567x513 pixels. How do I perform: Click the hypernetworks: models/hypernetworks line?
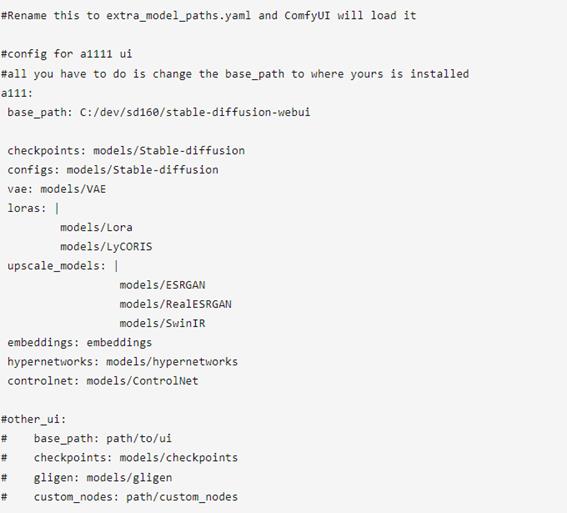pyautogui.click(x=123, y=362)
